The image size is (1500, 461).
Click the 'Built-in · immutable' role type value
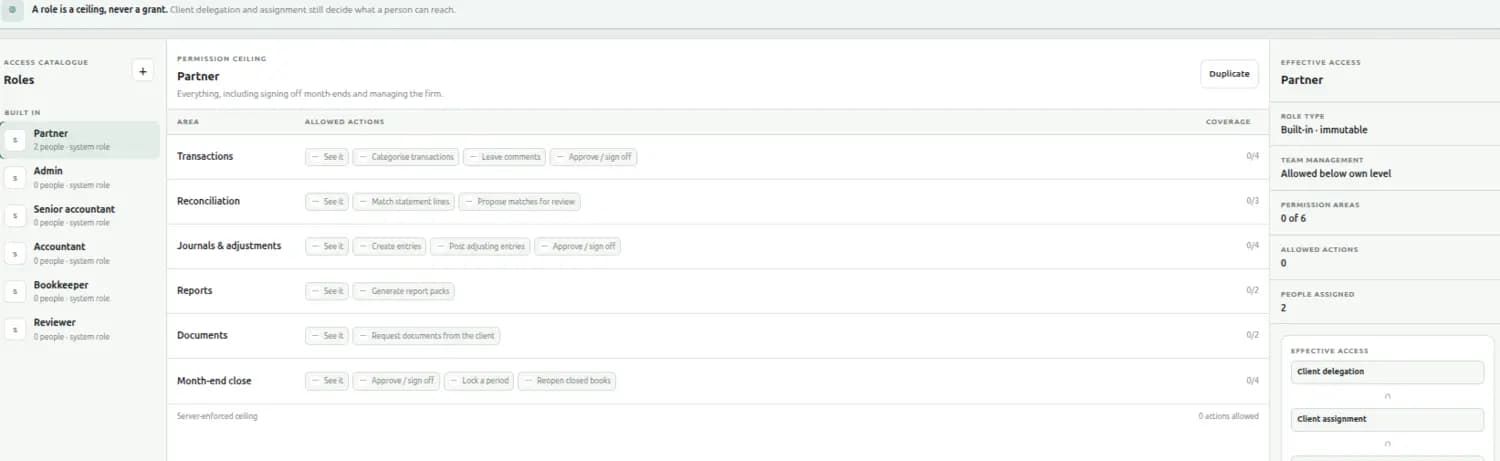[1324, 130]
